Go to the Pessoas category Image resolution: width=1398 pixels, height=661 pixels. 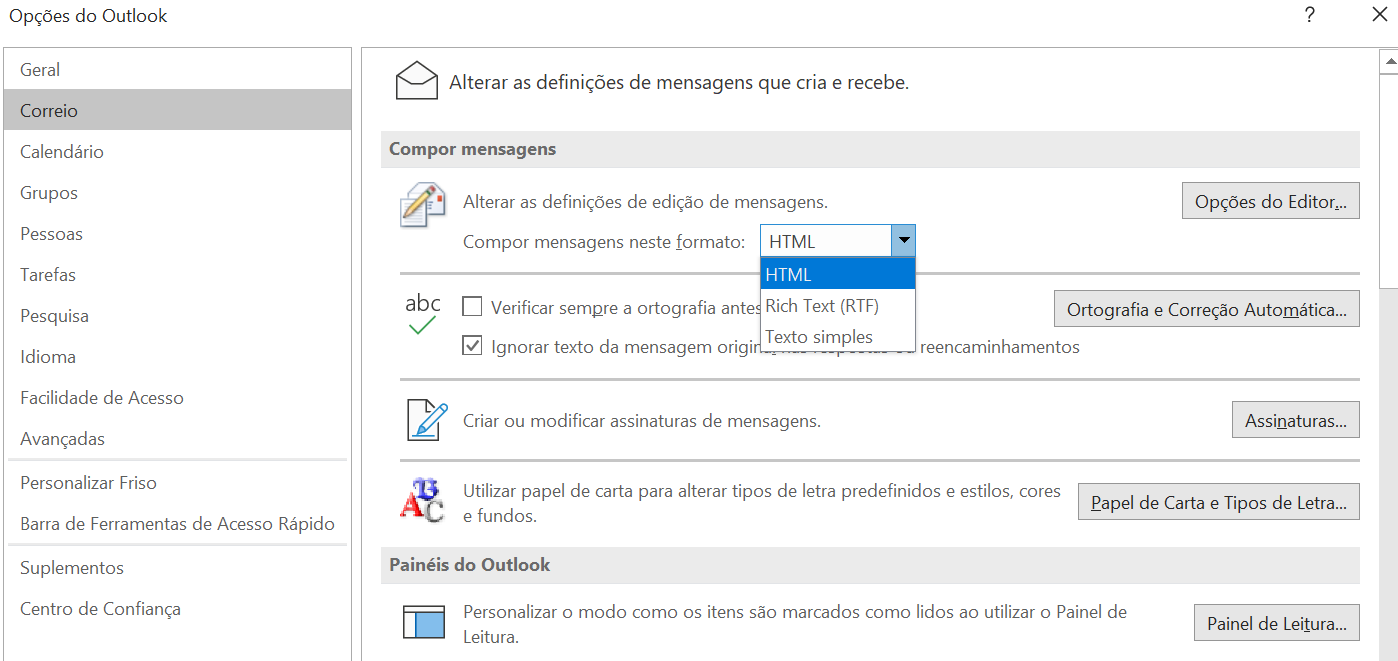[177, 233]
